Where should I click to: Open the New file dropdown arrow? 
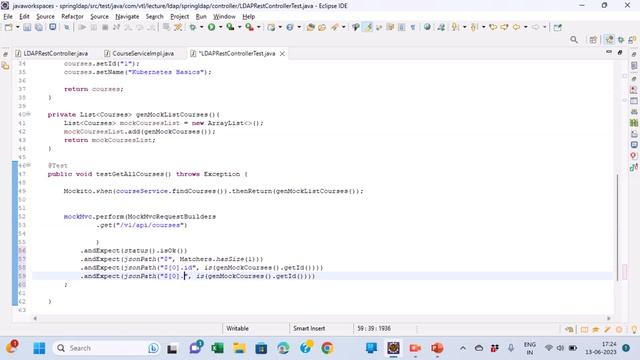(x=17, y=27)
